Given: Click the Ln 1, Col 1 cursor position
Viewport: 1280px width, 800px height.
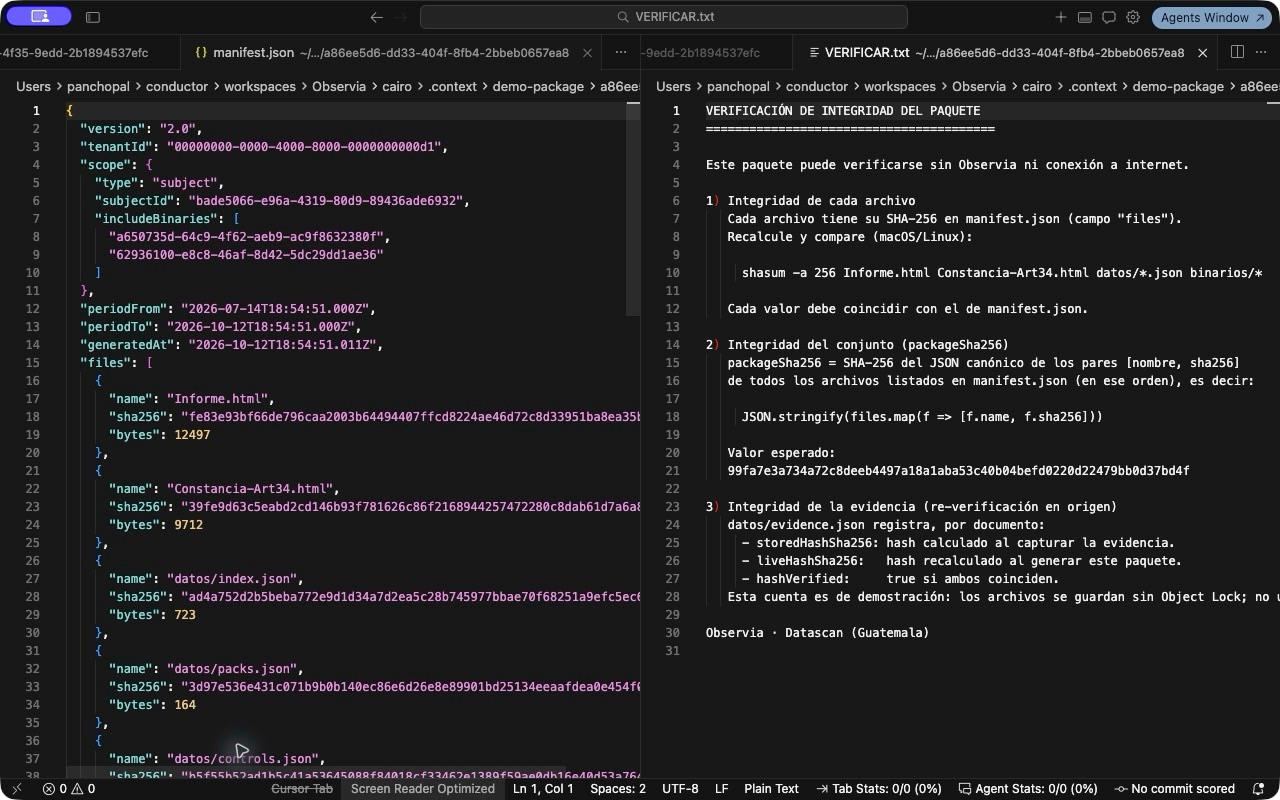Looking at the screenshot, I should pos(543,789).
